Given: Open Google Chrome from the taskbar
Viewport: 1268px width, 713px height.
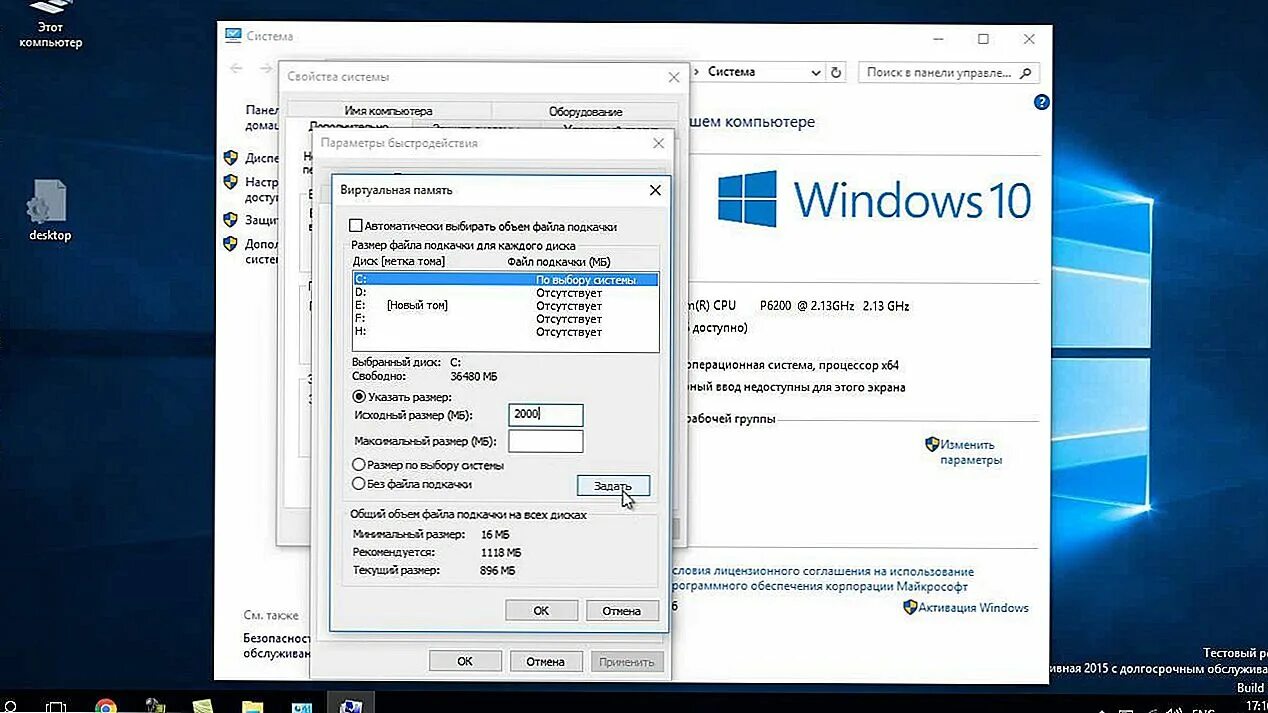Looking at the screenshot, I should (105, 705).
